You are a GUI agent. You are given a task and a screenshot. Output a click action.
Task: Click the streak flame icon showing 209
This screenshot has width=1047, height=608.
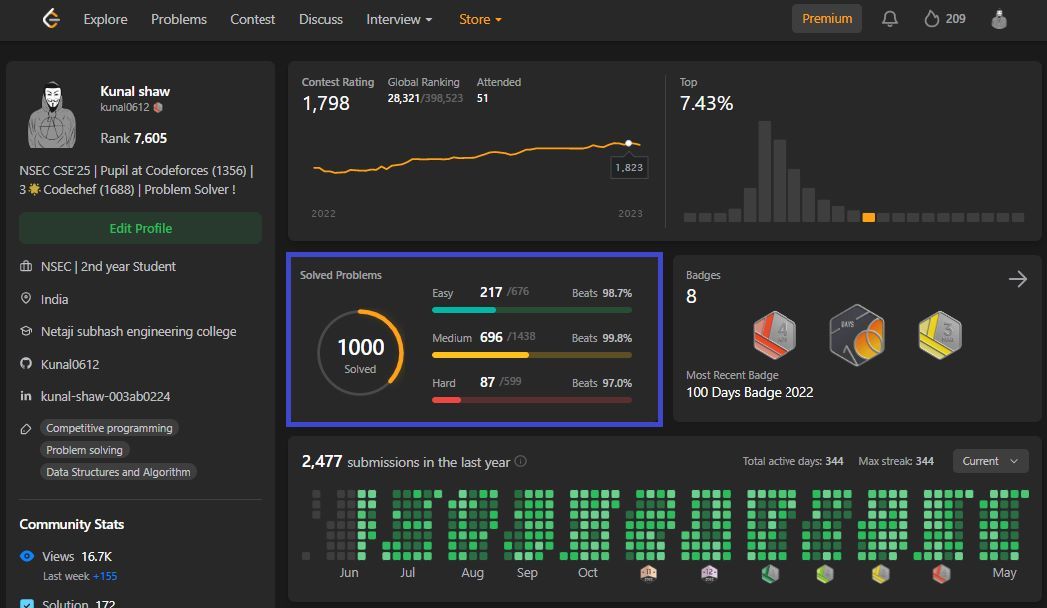point(931,19)
